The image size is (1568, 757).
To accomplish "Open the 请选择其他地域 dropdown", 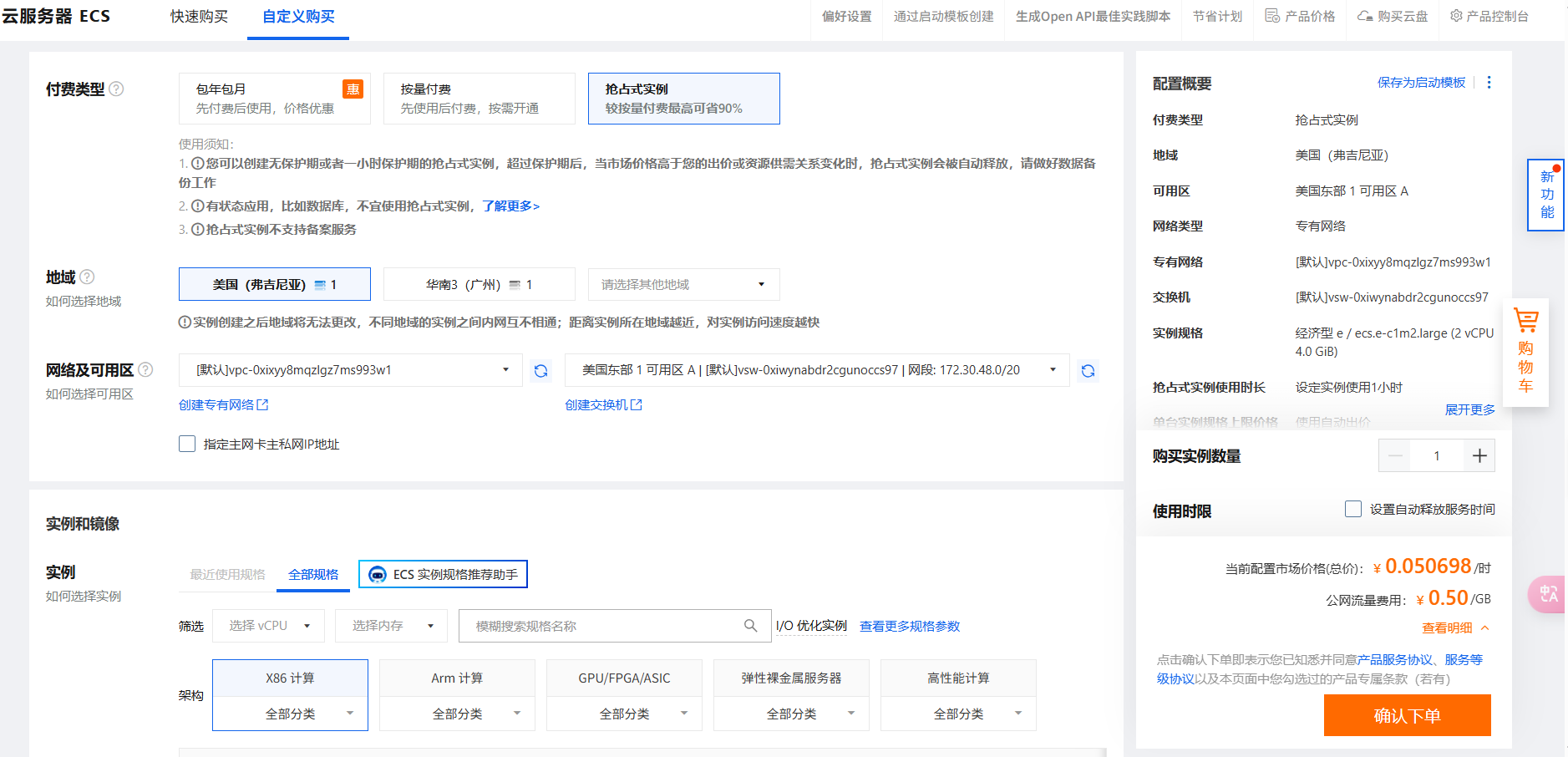I will point(683,284).
